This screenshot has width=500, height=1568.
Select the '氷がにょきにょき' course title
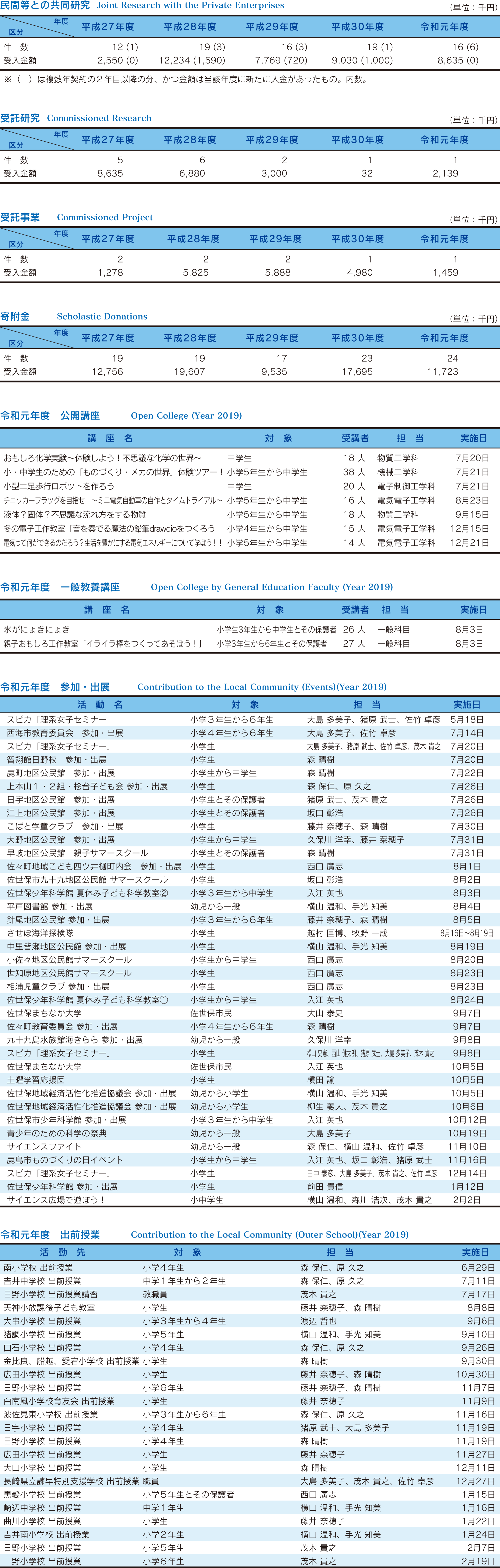[37, 630]
